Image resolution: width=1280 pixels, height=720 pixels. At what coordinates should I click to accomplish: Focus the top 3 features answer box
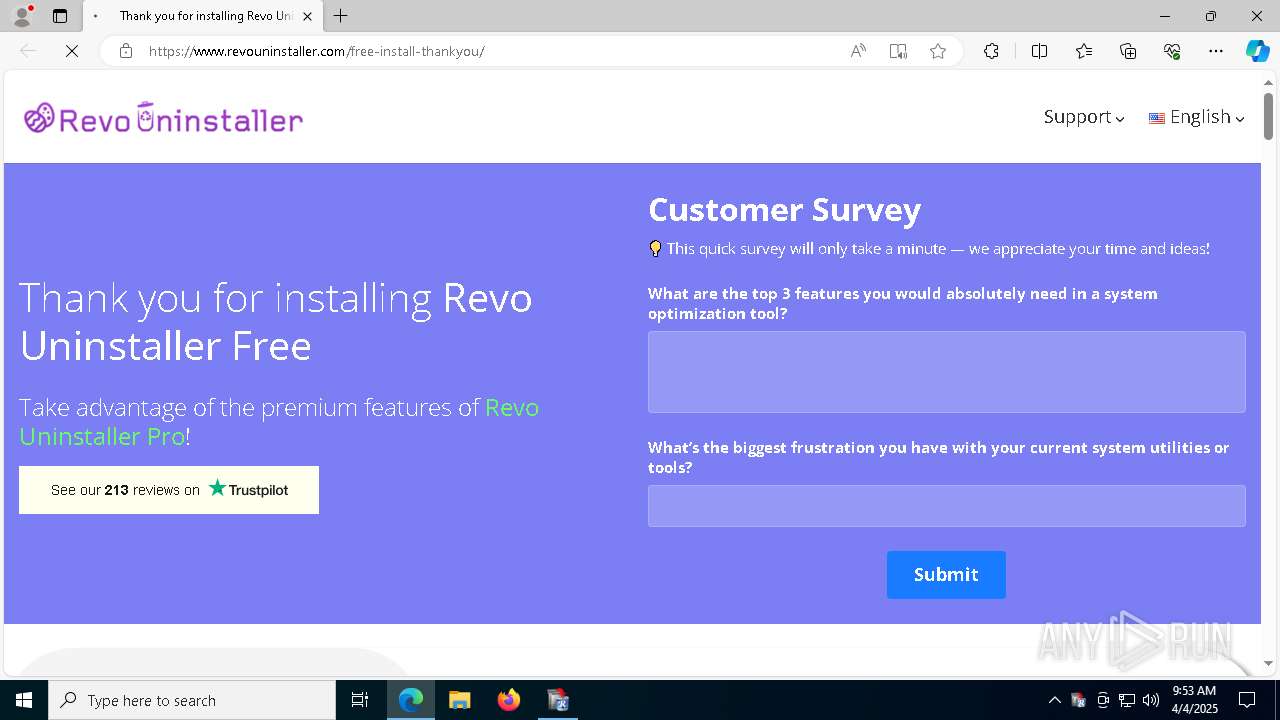coord(946,372)
